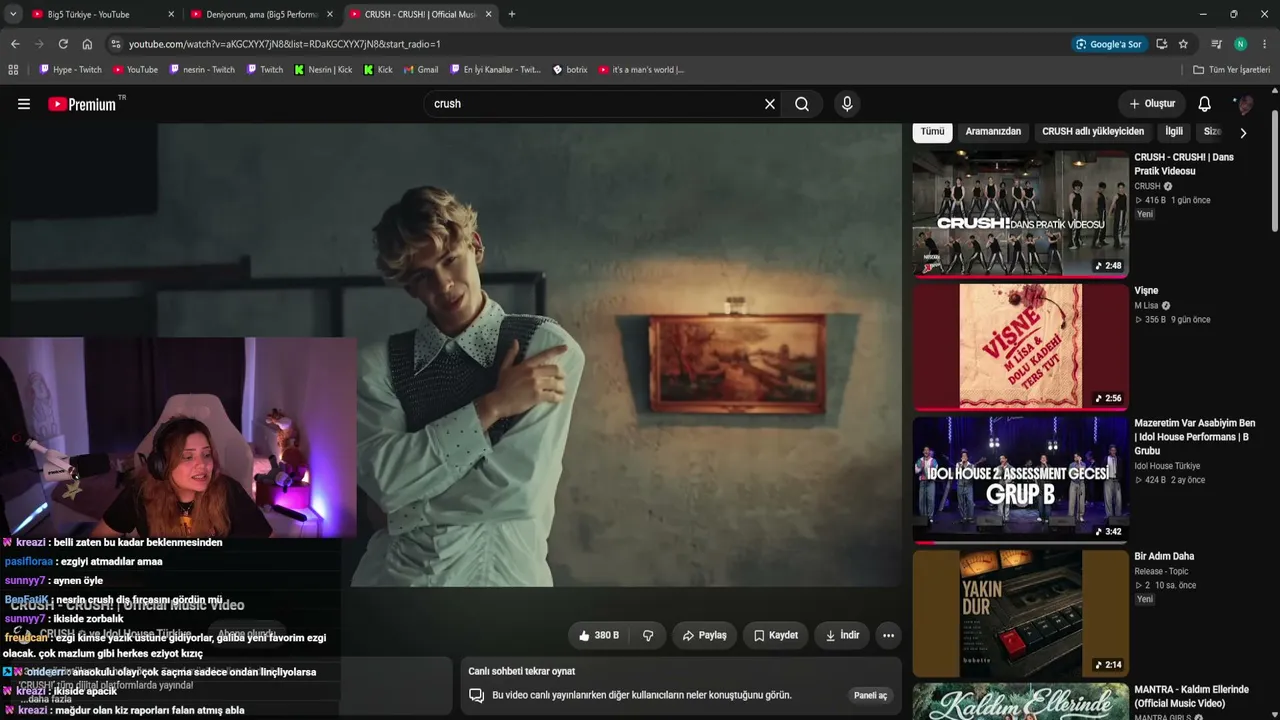Viewport: 1280px width, 720px height.
Task: Open nesrin - Twitch bookmark
Action: 202,70
